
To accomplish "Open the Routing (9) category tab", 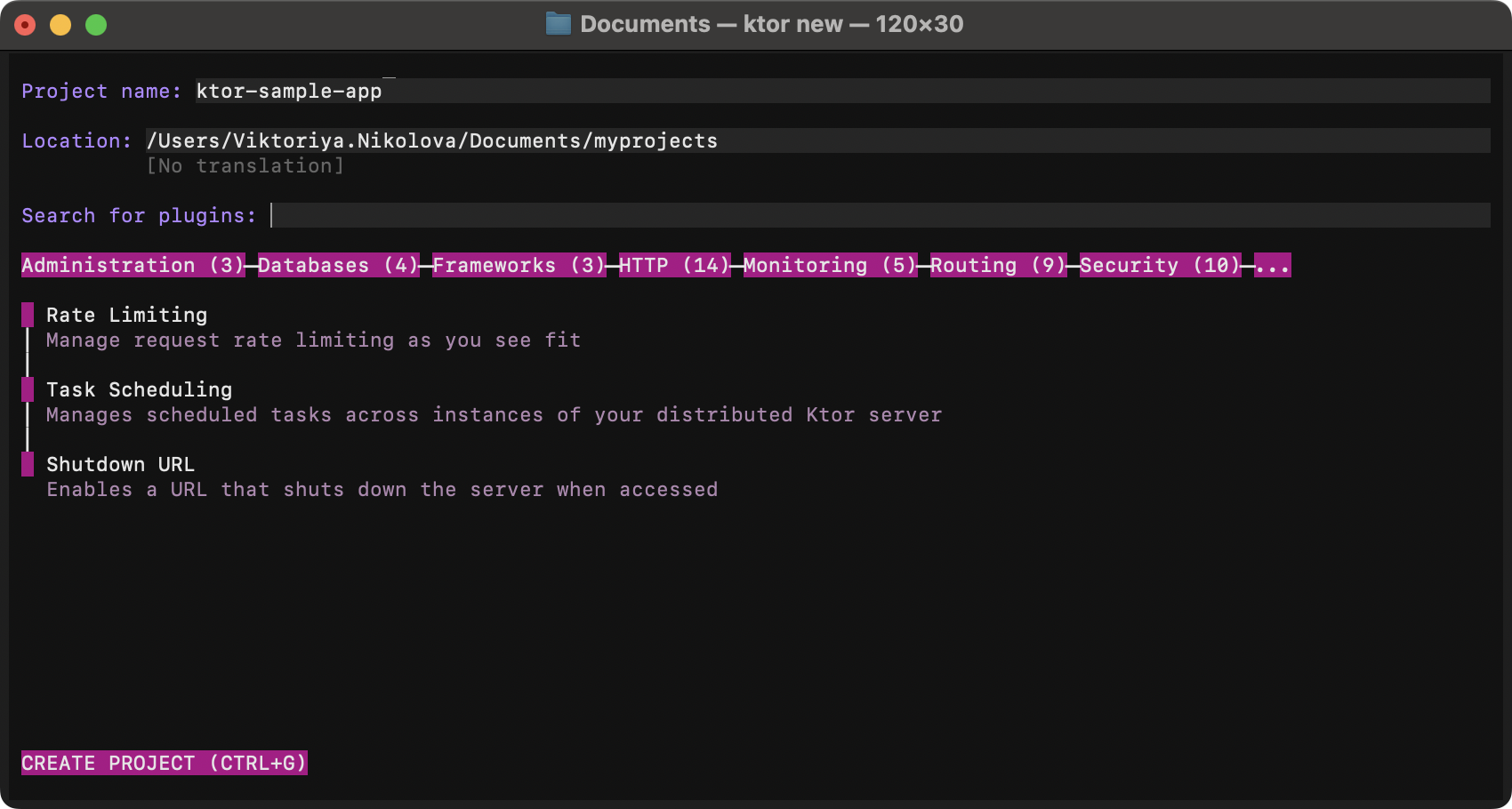I will [x=998, y=265].
